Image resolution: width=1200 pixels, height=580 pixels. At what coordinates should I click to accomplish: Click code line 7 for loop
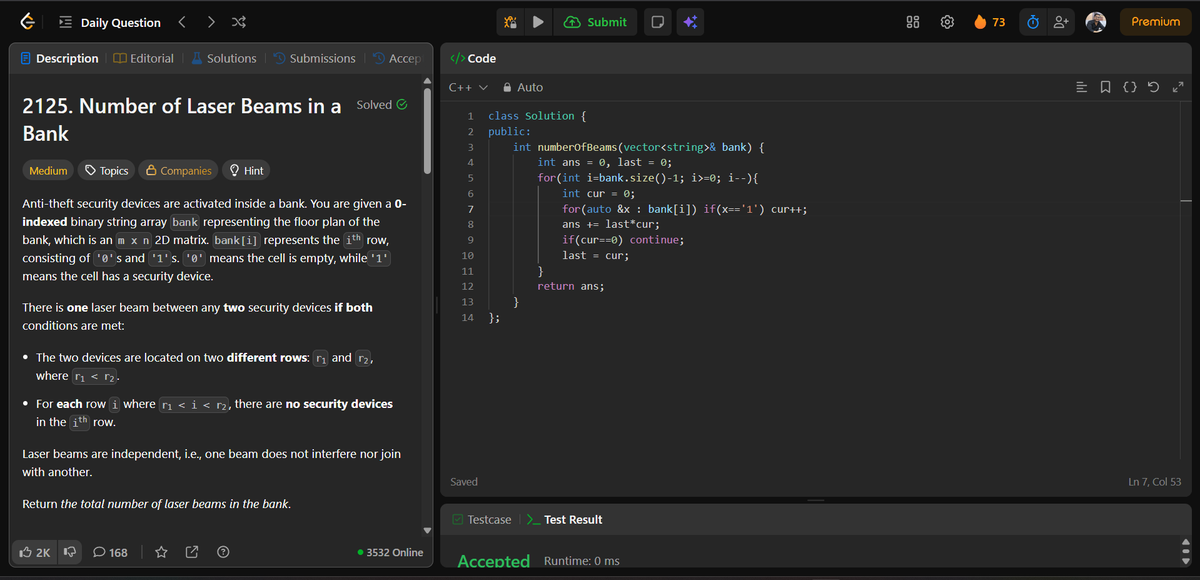tap(685, 209)
